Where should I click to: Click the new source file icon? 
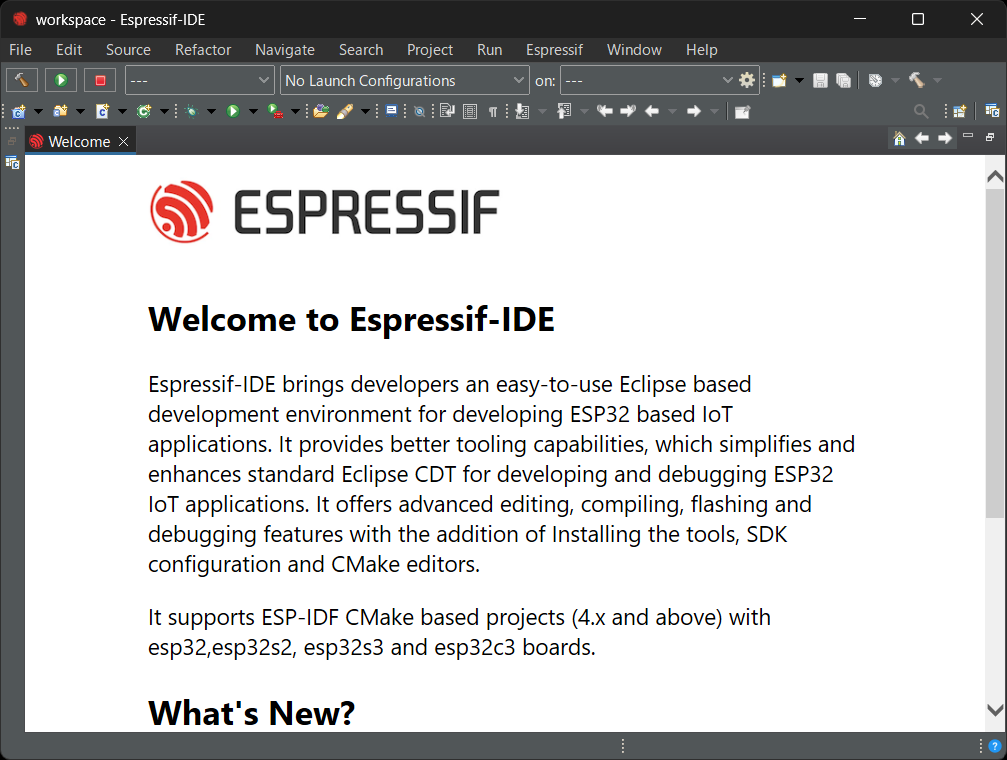[102, 111]
